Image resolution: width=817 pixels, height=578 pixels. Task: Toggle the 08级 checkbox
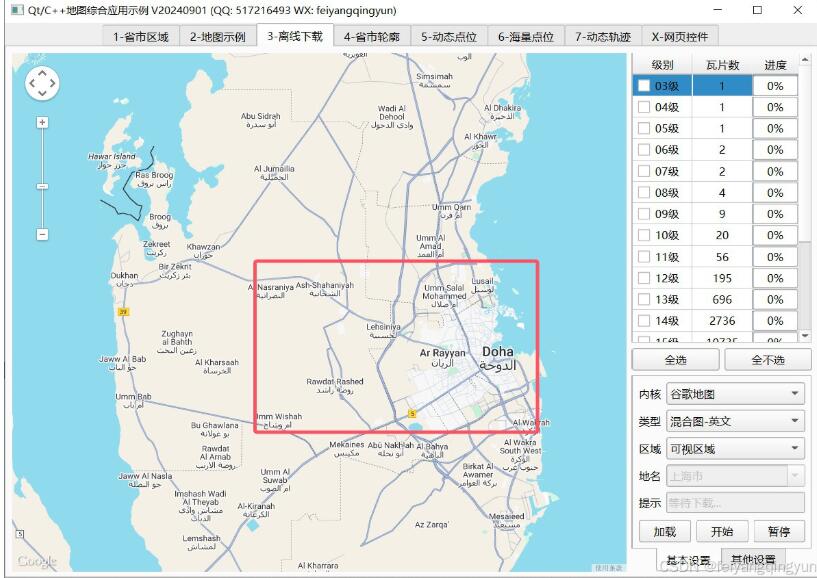click(645, 192)
